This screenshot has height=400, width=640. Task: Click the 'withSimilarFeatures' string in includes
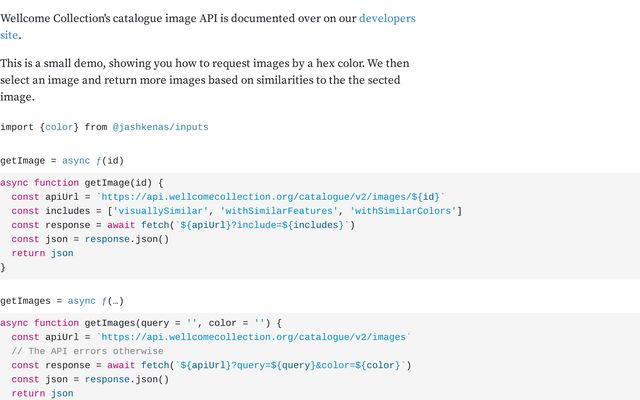point(280,211)
